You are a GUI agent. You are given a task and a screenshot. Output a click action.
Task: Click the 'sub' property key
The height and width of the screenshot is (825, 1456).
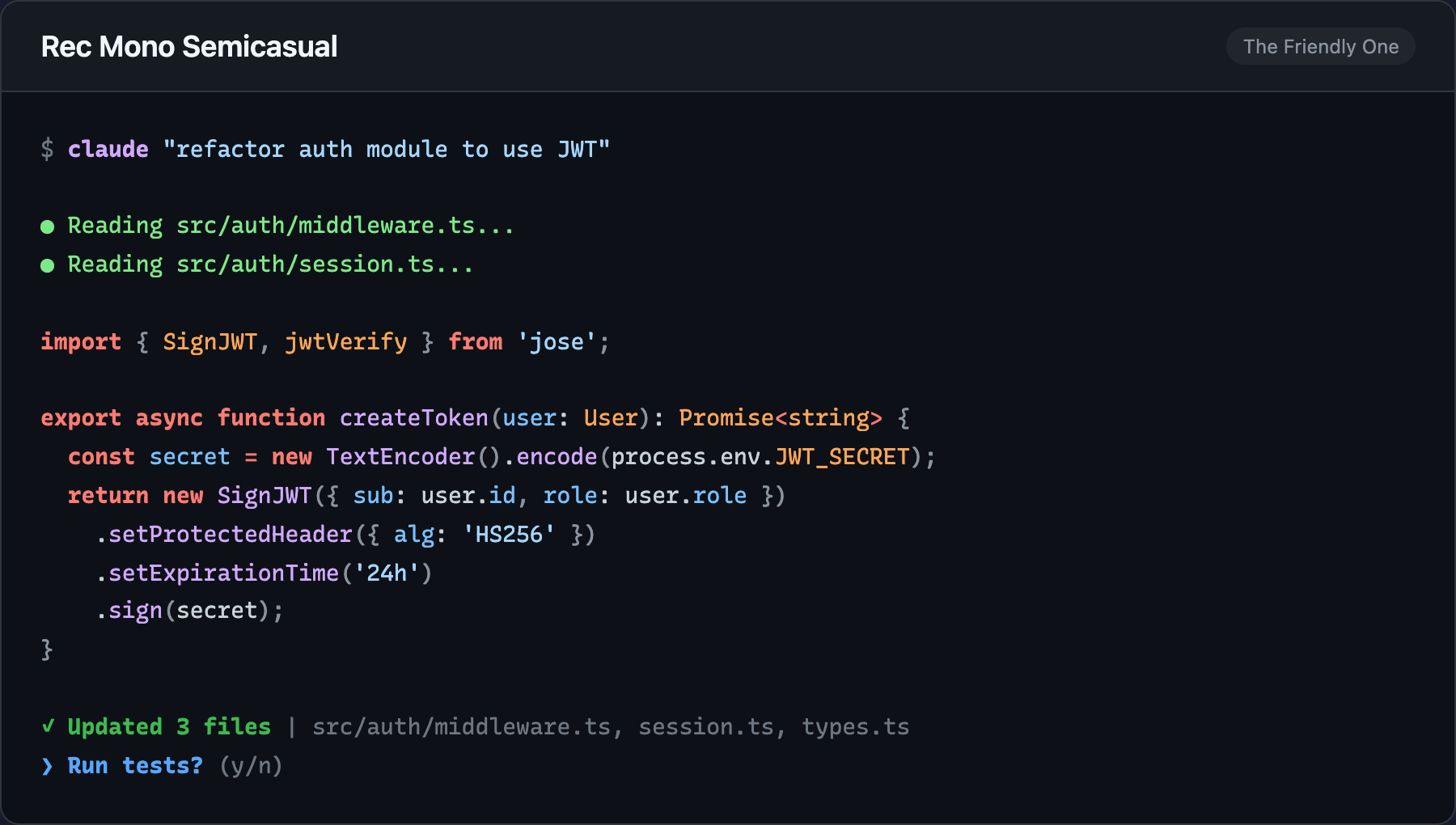373,495
